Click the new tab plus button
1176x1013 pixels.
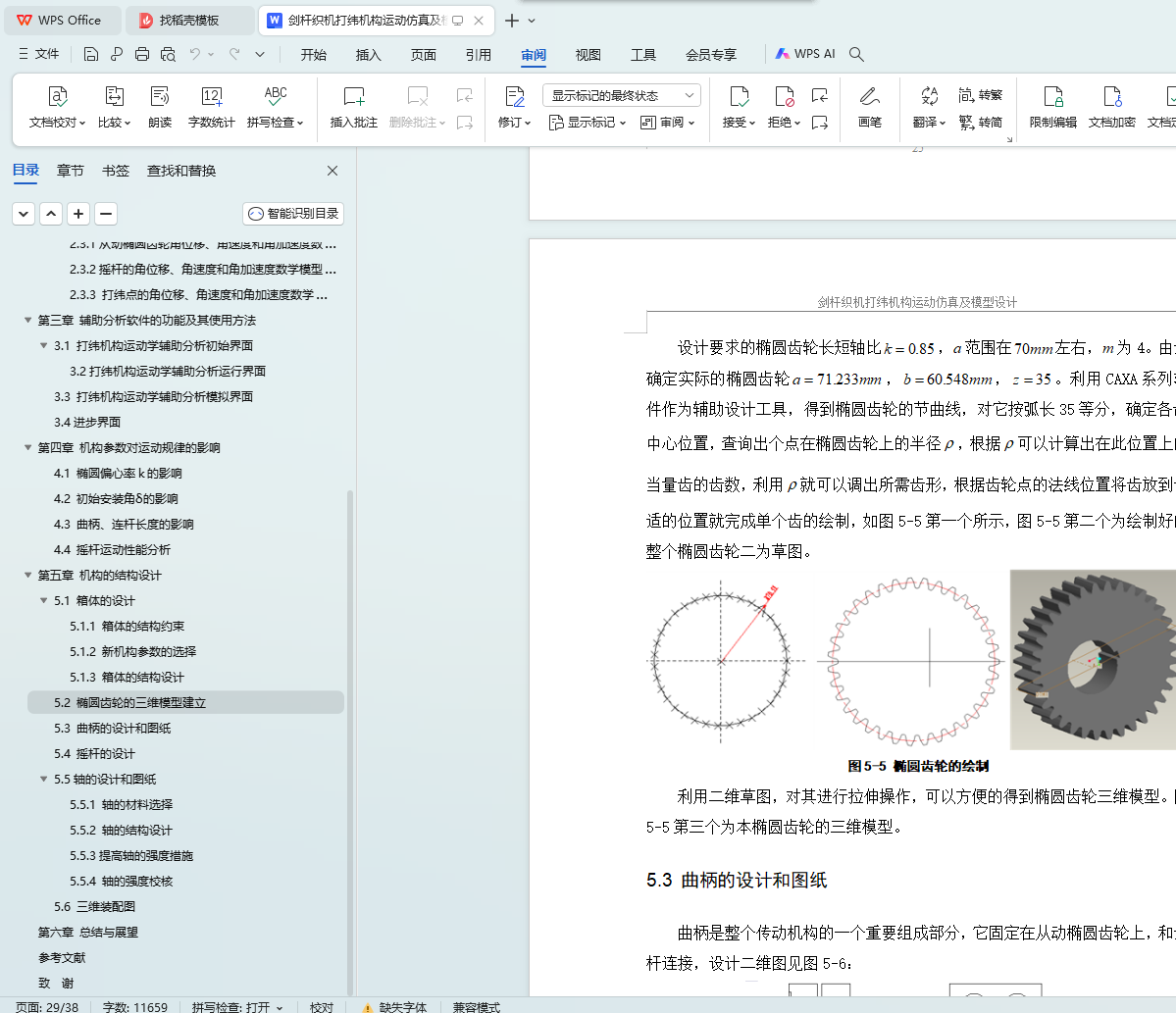click(512, 21)
